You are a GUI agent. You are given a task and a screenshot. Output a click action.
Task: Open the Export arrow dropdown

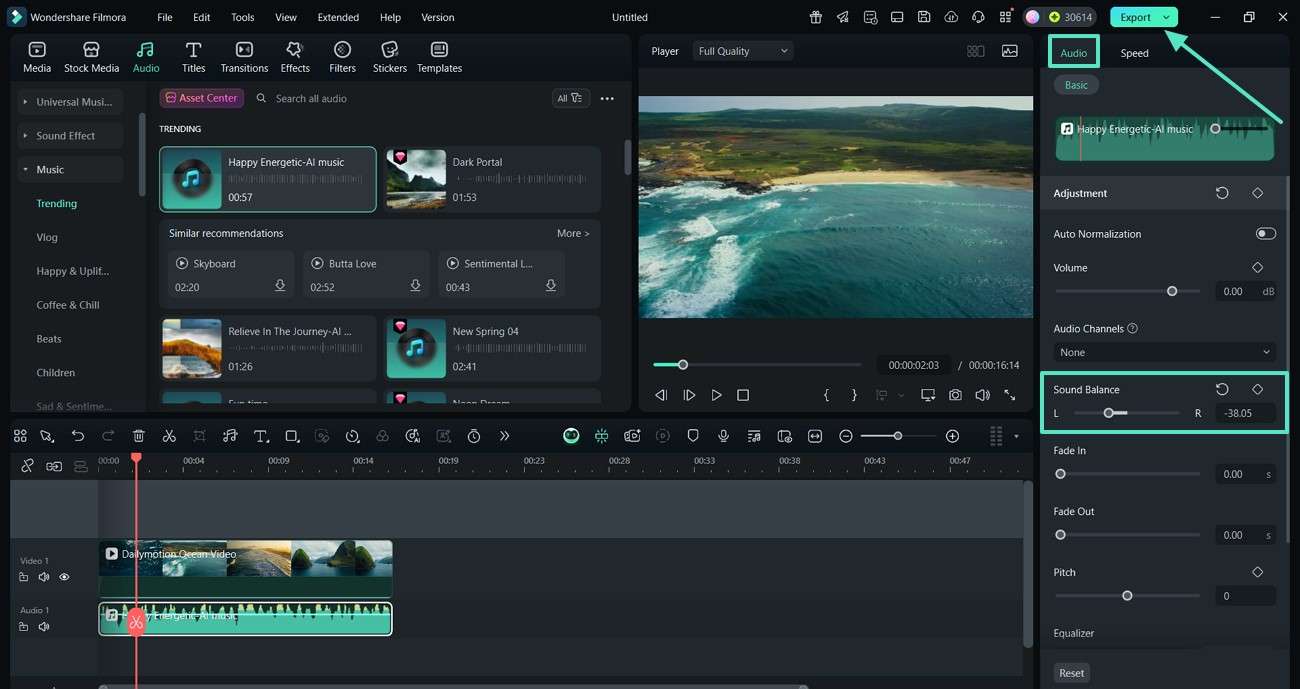click(x=1166, y=17)
